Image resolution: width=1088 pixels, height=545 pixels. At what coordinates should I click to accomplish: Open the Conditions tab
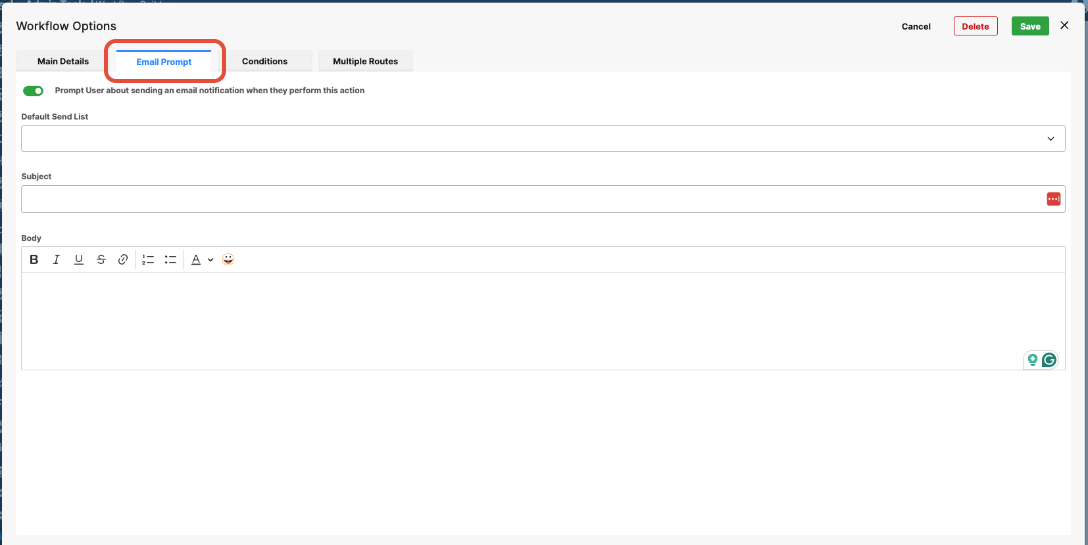pos(264,61)
